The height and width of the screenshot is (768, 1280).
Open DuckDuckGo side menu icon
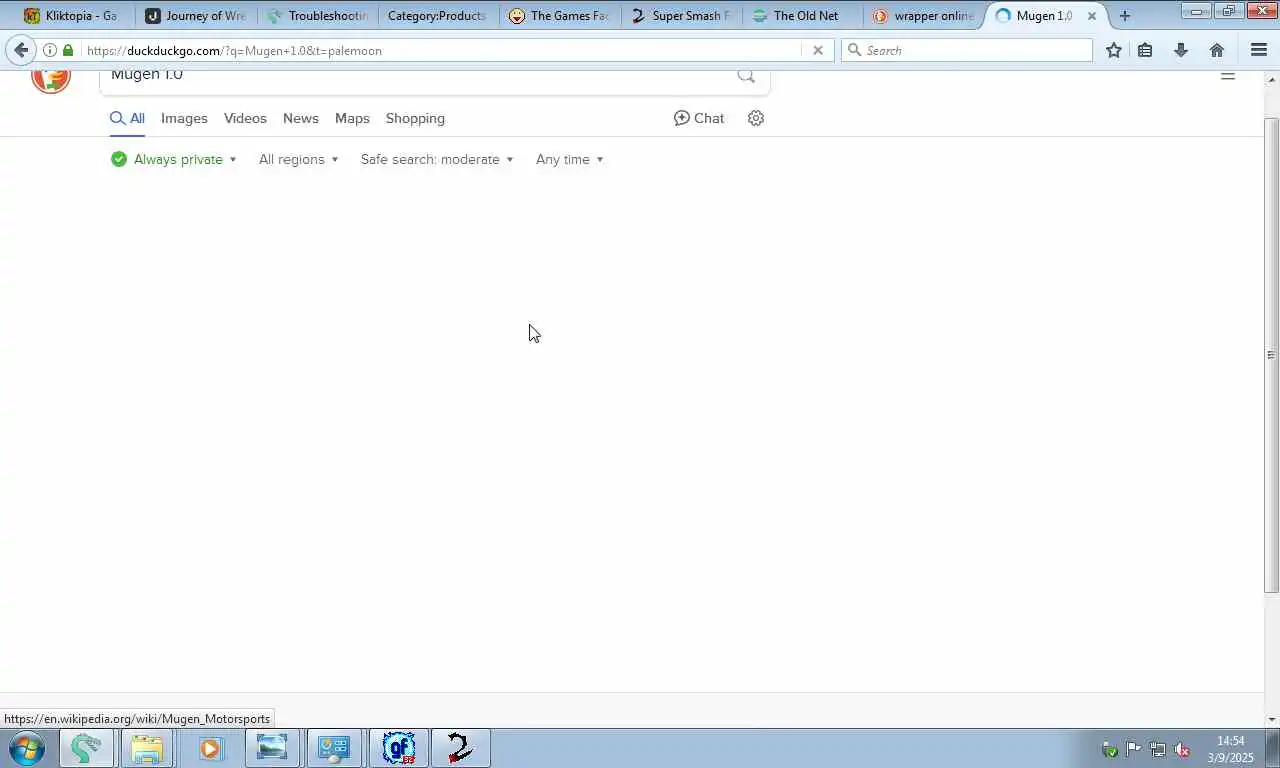tap(1228, 76)
